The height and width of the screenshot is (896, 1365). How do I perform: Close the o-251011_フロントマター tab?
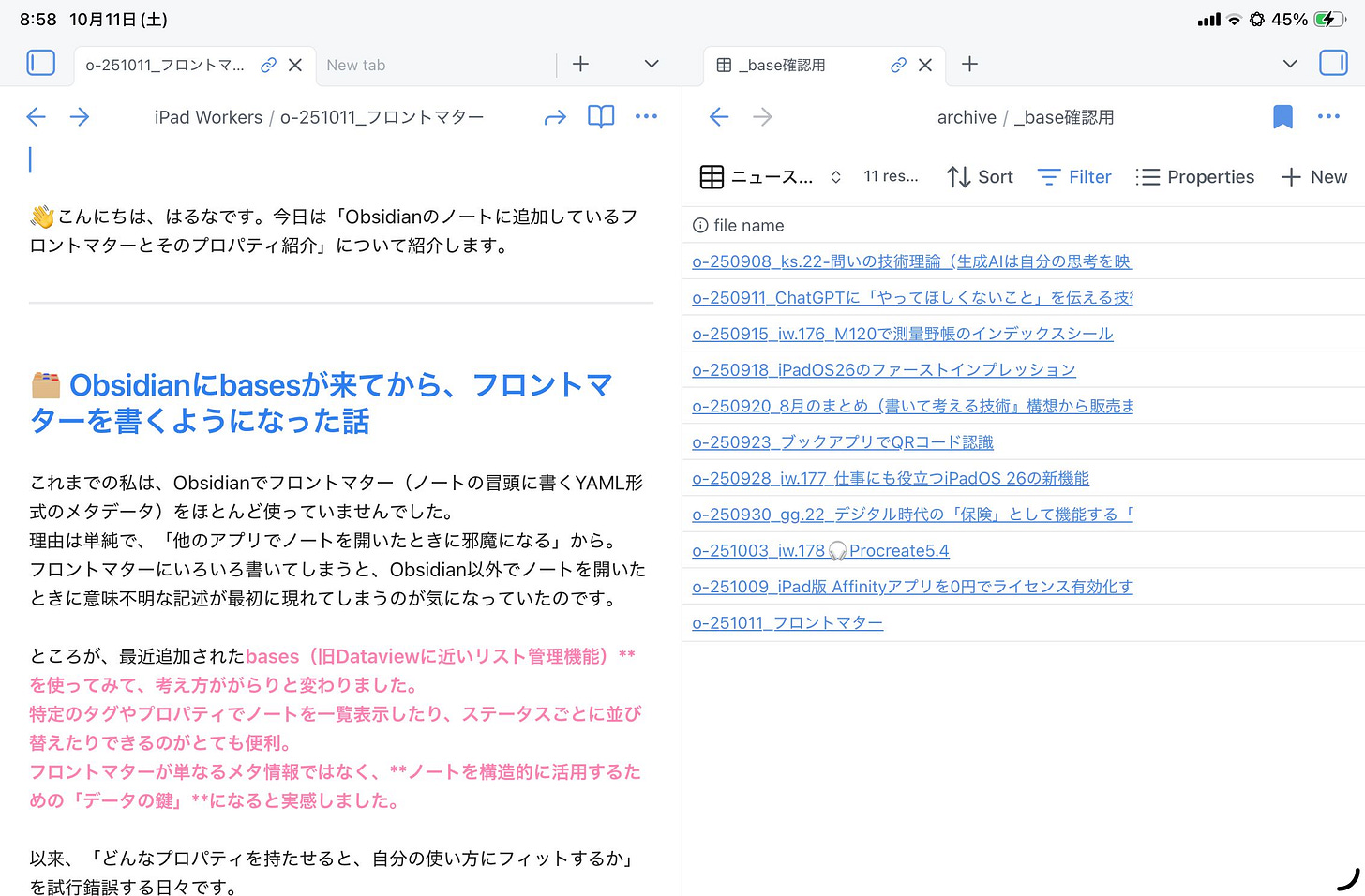point(295,65)
